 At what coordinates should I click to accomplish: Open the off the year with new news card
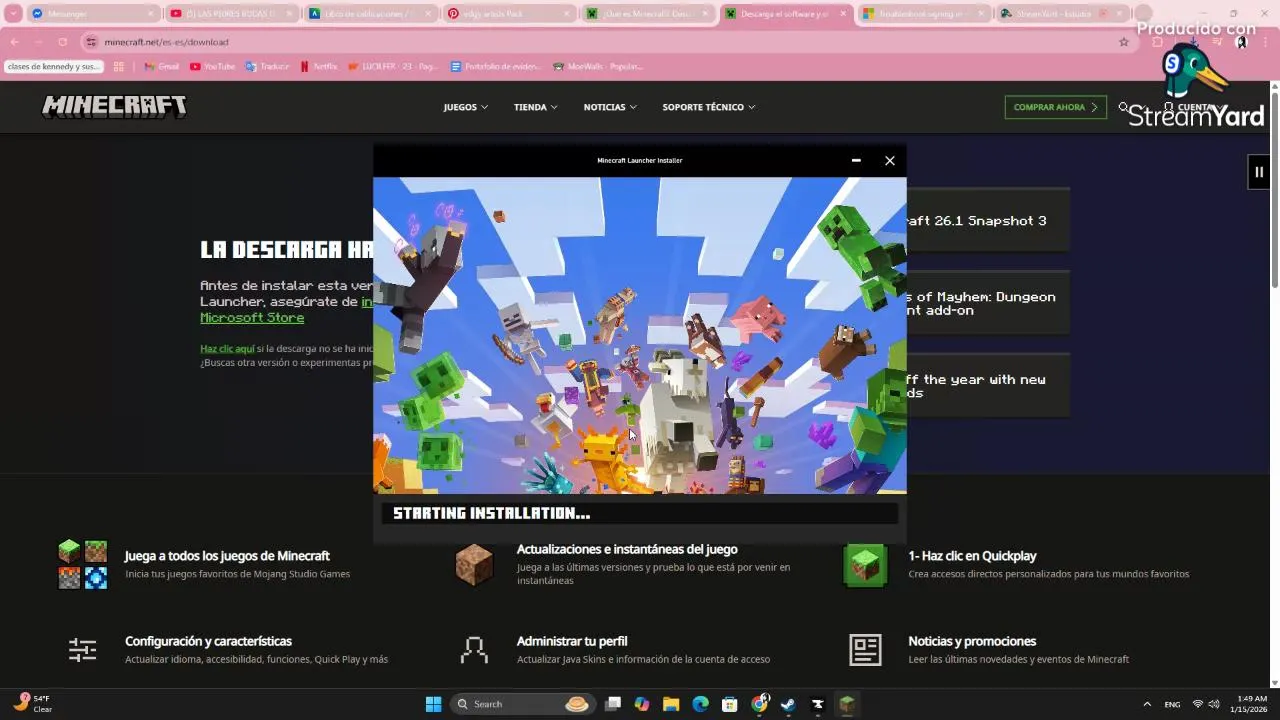click(988, 386)
